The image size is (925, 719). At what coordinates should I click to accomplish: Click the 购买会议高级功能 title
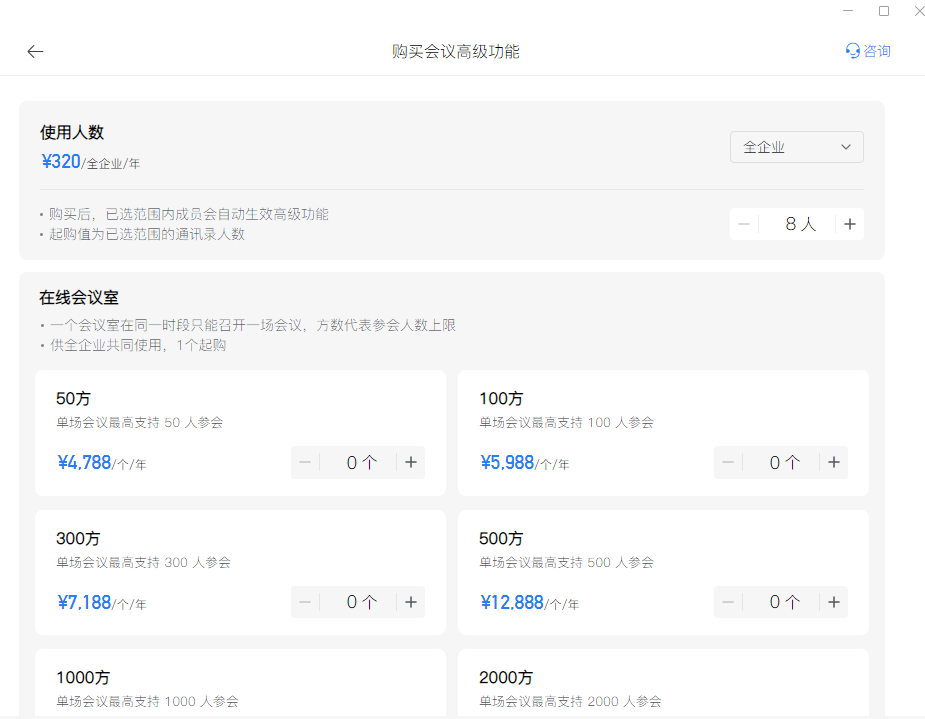click(455, 51)
